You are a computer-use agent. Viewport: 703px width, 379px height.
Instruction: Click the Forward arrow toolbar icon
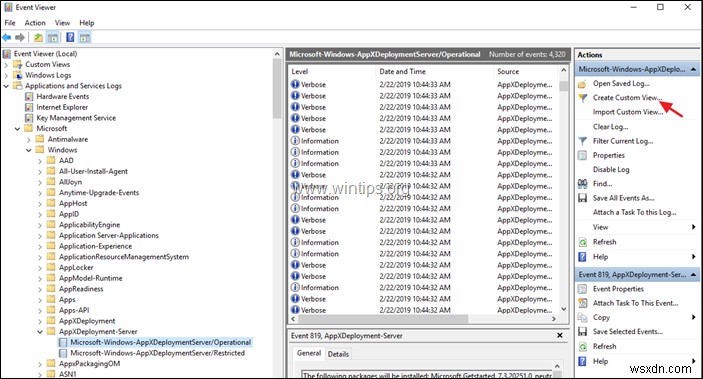[20, 38]
